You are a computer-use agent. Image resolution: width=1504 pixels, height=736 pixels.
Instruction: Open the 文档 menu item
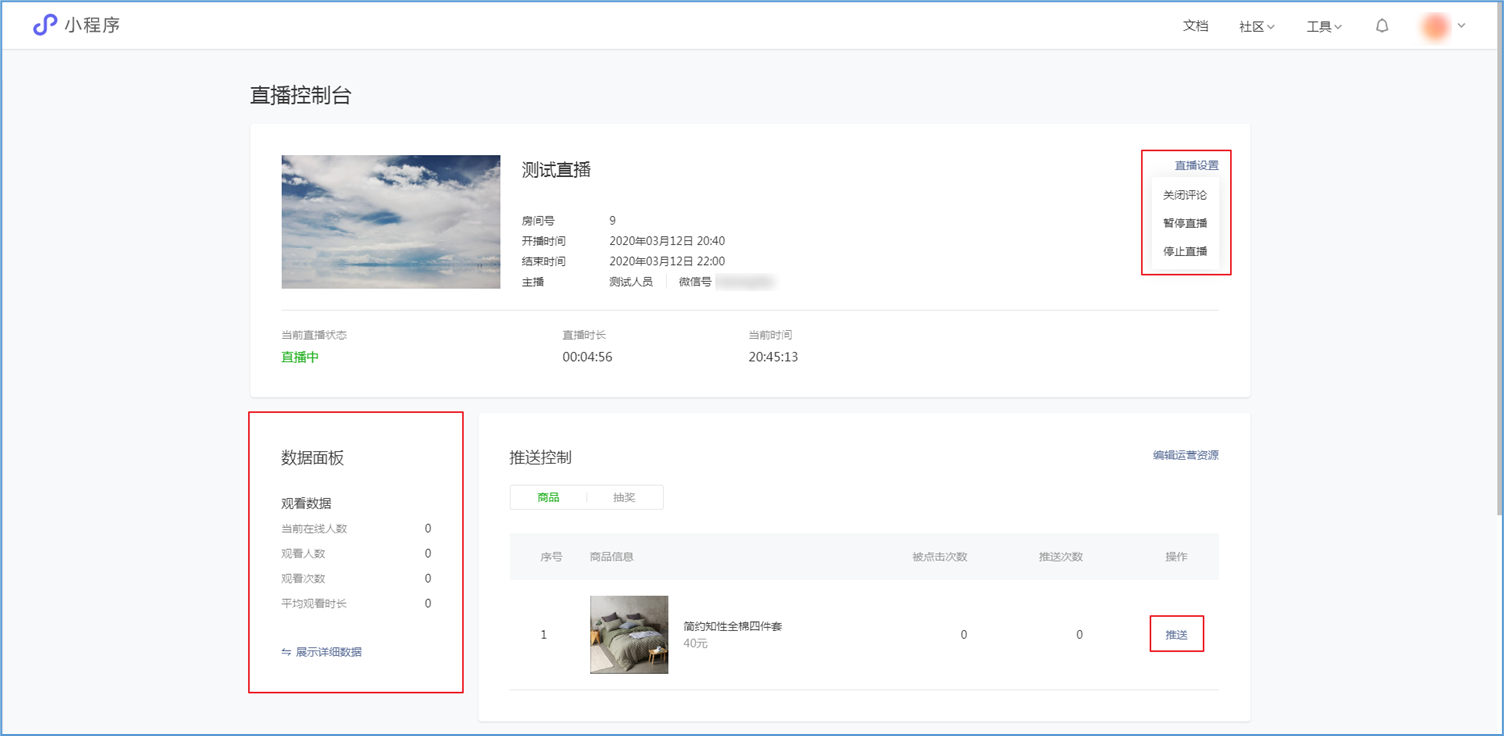1195,26
